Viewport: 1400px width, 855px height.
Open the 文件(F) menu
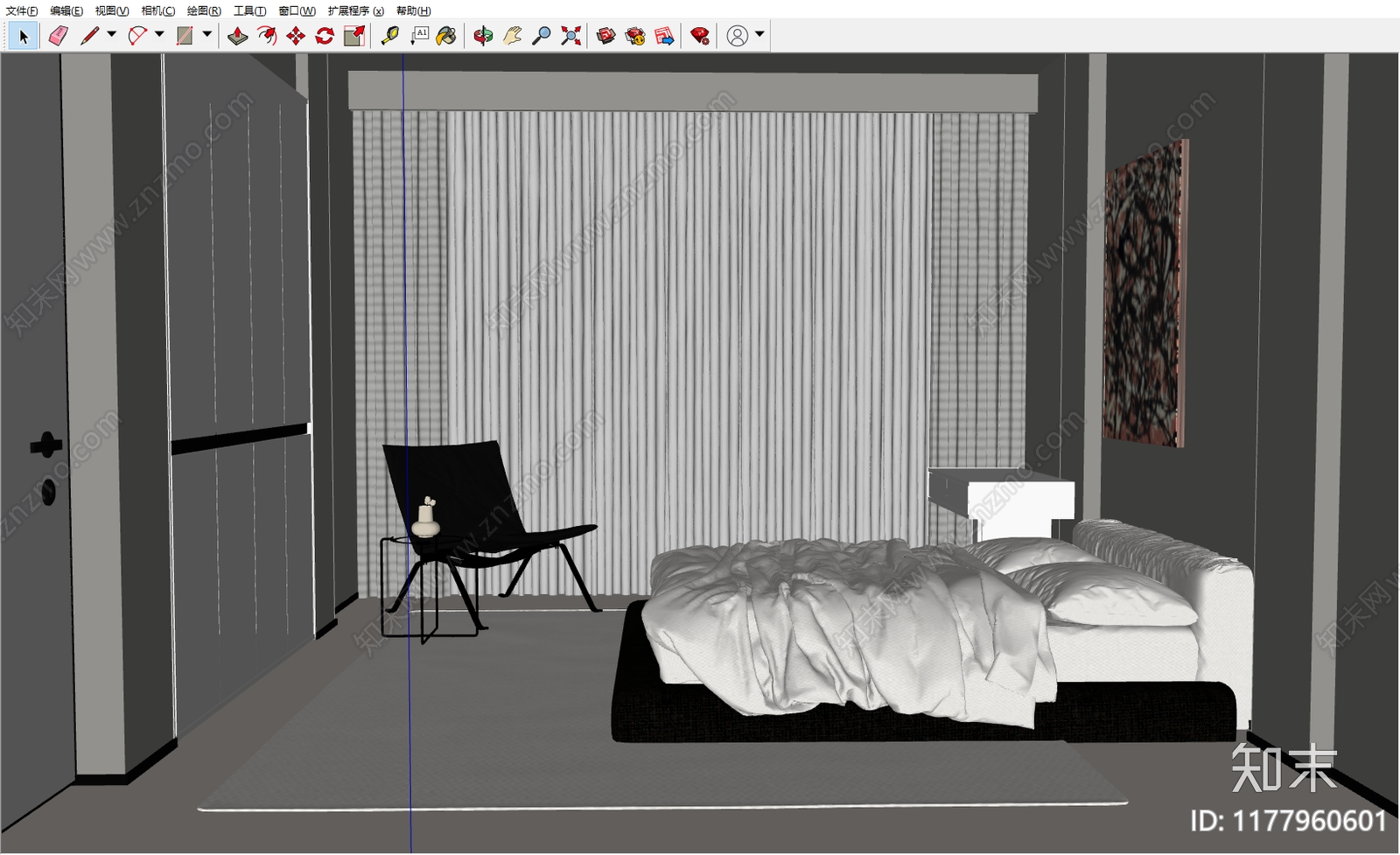pos(22,11)
